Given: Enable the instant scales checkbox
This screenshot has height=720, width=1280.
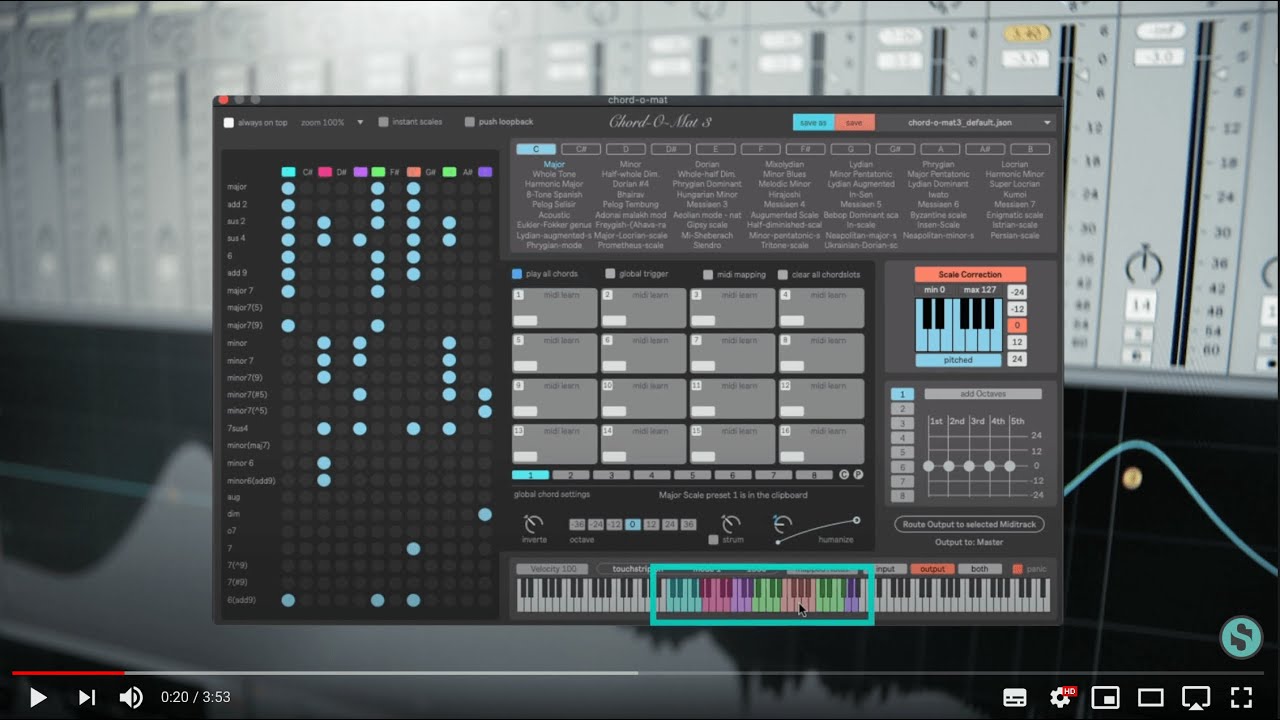Looking at the screenshot, I should (x=383, y=122).
